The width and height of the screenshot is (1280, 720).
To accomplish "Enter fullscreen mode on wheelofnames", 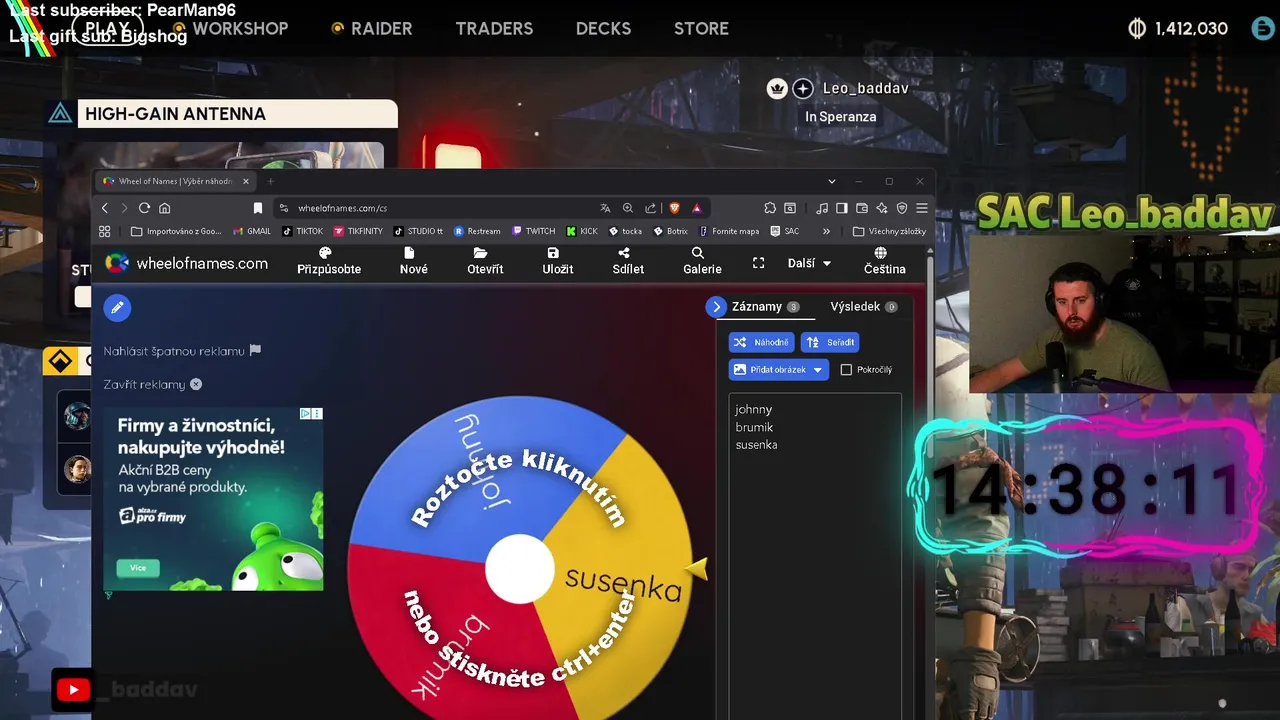I will (758, 263).
